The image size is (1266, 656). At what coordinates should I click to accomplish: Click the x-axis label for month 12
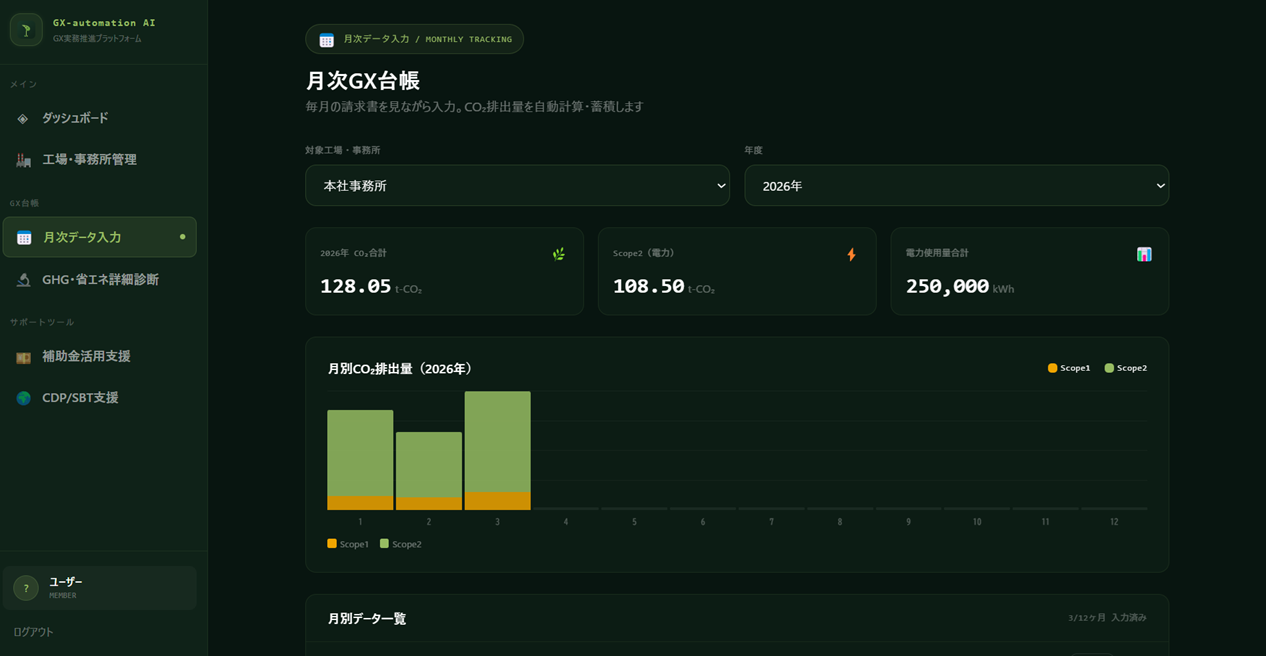coord(1114,522)
